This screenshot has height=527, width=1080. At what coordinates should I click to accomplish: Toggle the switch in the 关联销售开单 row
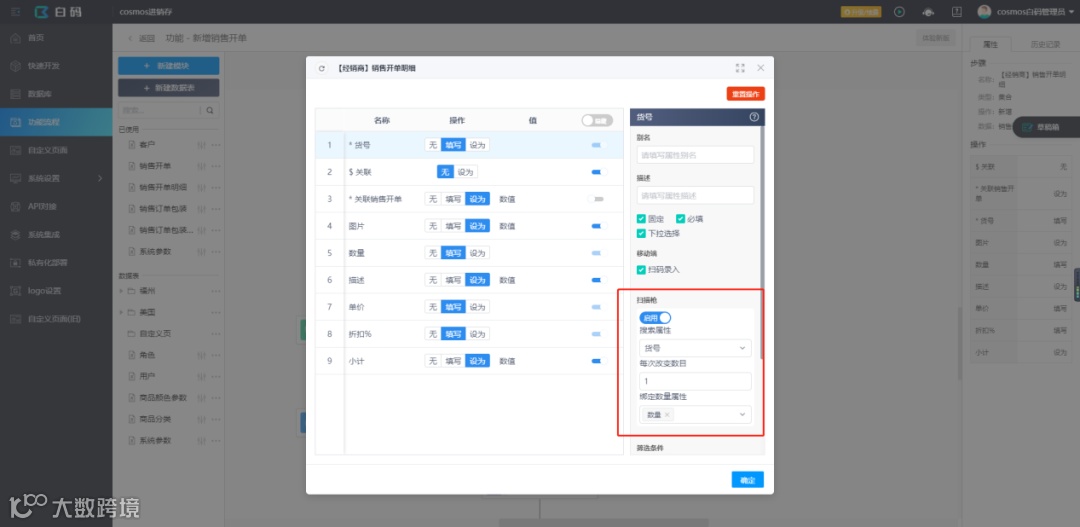(x=596, y=199)
